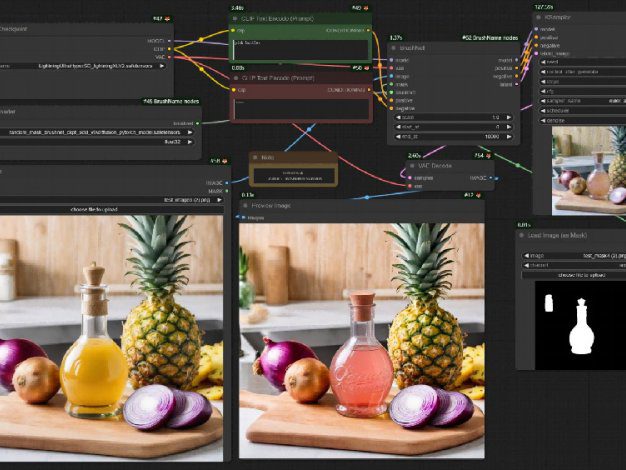Click the BrushNet end_at value 10000
This screenshot has height=470, width=626.
tap(492, 137)
